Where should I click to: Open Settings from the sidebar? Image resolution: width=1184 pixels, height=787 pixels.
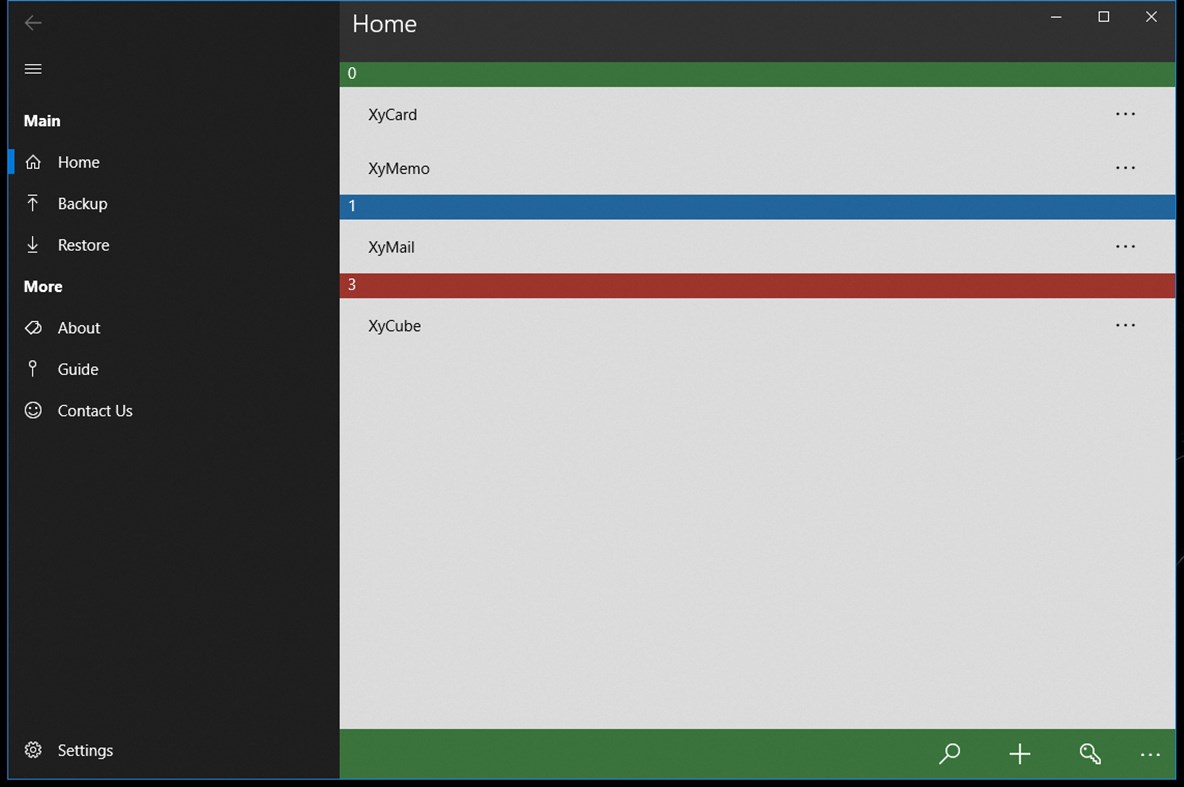tap(174, 750)
